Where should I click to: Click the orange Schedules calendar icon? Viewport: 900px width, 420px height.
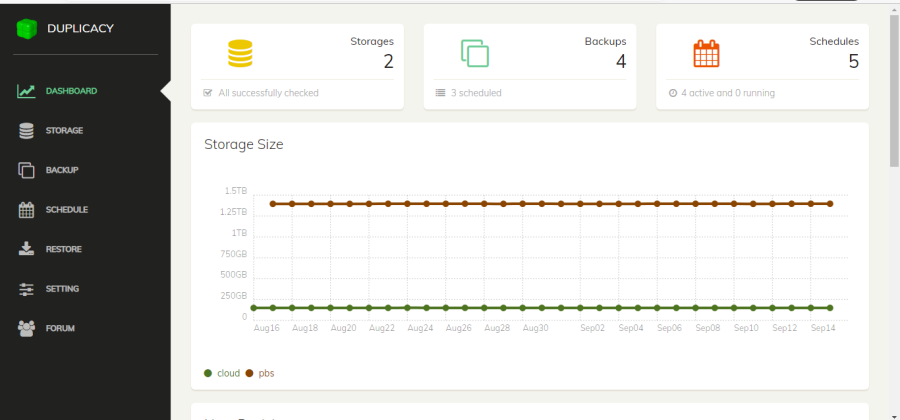click(x=706, y=53)
